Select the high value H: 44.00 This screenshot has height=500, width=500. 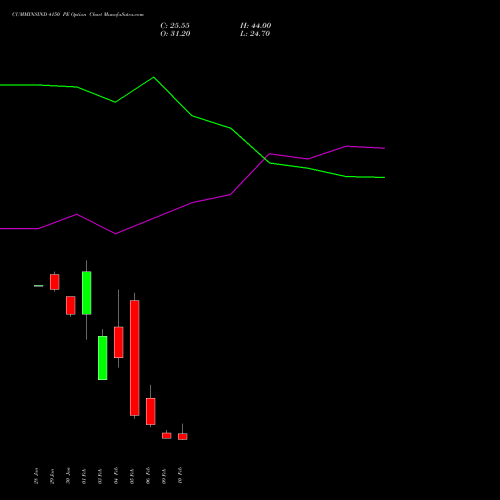pyautogui.click(x=256, y=26)
